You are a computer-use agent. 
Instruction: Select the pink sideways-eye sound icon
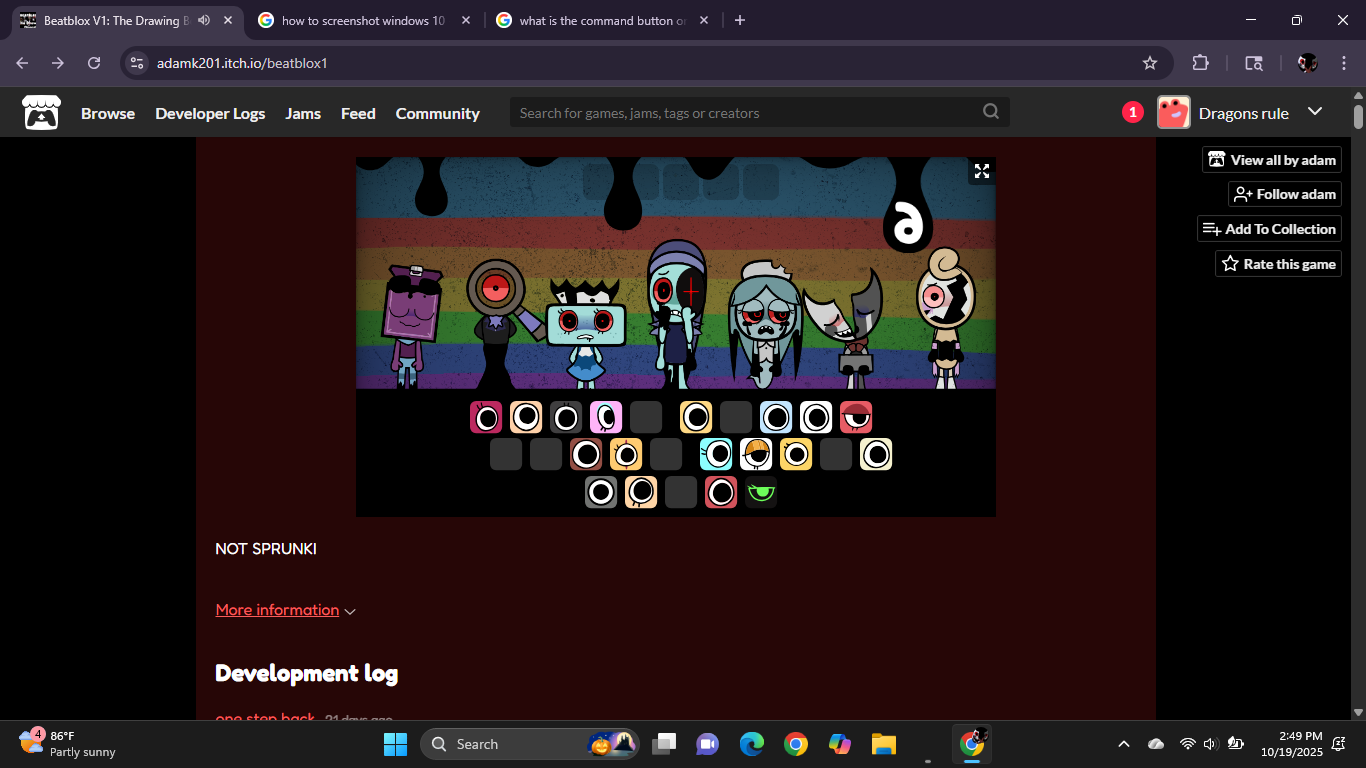tap(606, 417)
